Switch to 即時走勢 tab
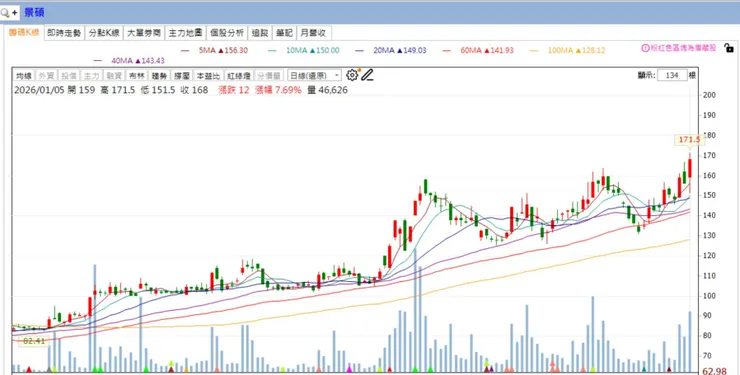The width and height of the screenshot is (740, 375). pos(64,33)
